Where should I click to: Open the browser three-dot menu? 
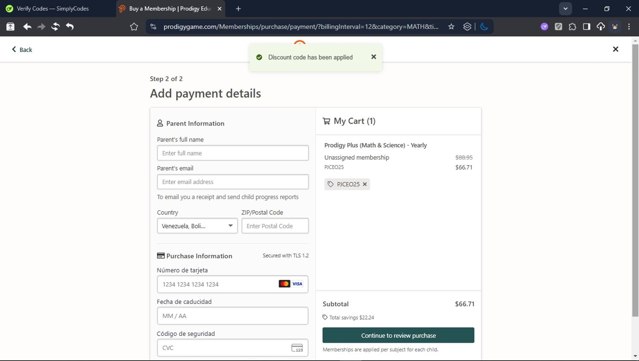[629, 26]
